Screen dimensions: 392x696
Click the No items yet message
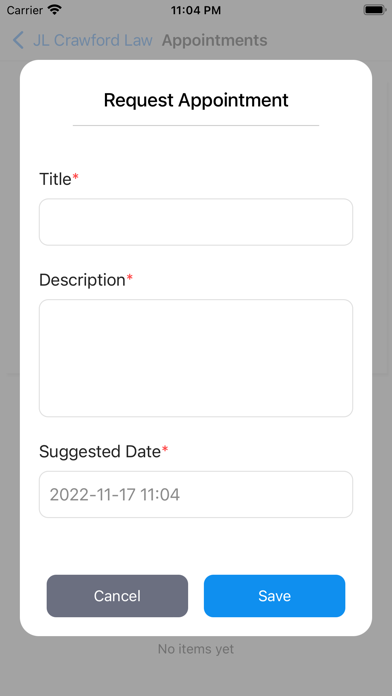(196, 649)
